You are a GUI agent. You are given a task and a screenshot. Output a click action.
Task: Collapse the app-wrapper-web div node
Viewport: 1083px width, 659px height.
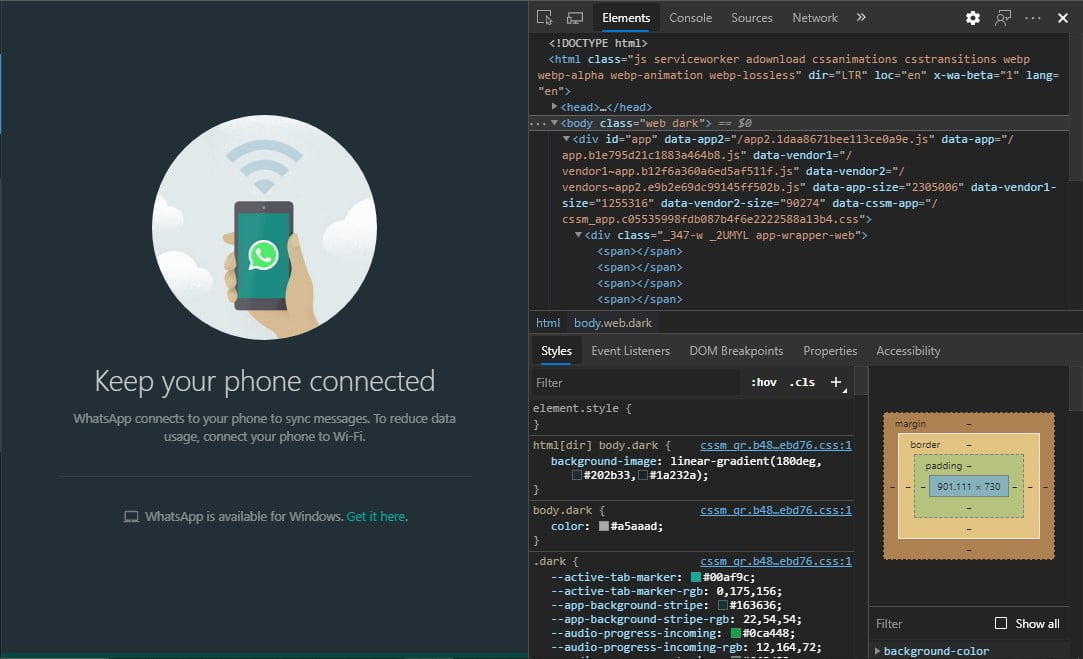pyautogui.click(x=578, y=235)
